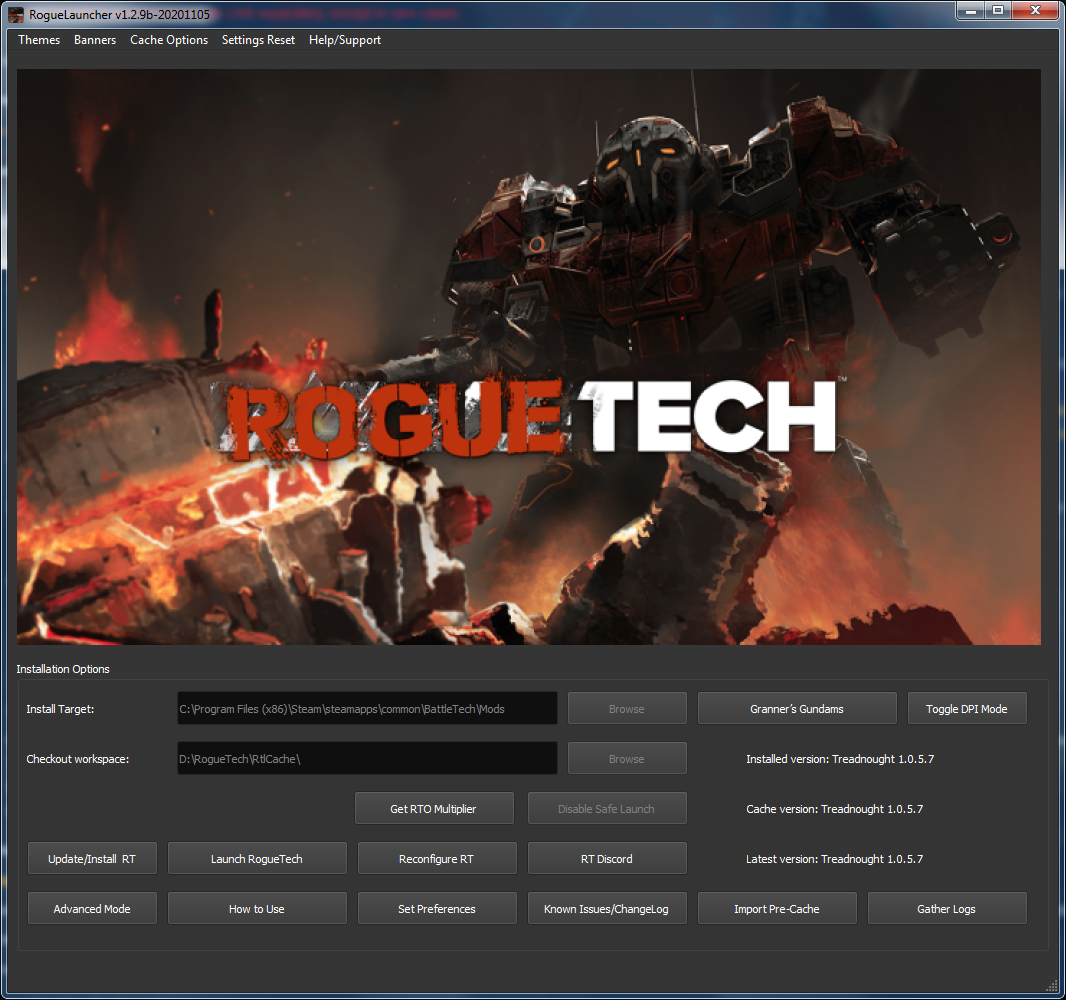1066x1000 pixels.
Task: Open the Banners menu
Action: [x=94, y=40]
